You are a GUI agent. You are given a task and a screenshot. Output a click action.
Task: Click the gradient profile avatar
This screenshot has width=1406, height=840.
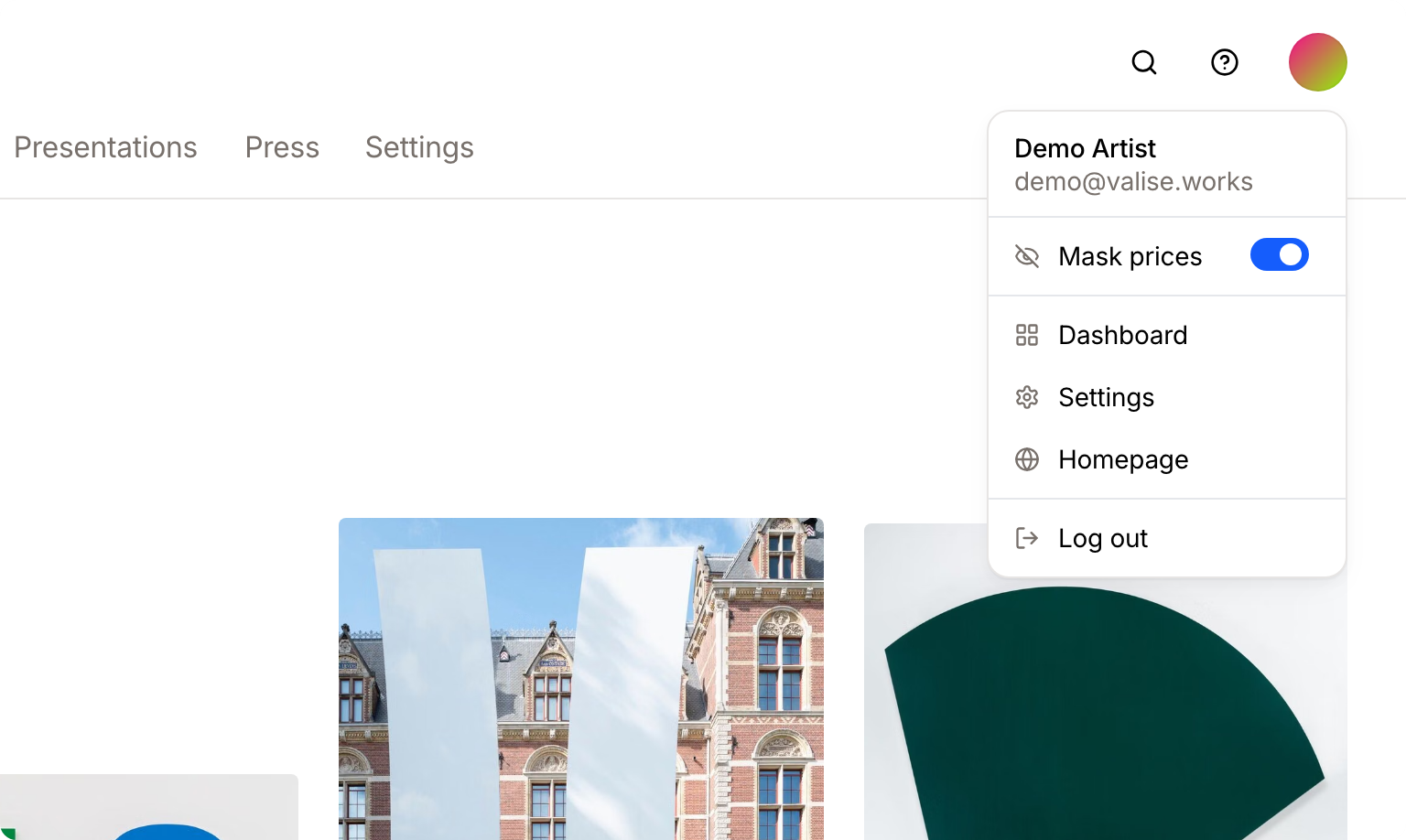click(x=1318, y=62)
